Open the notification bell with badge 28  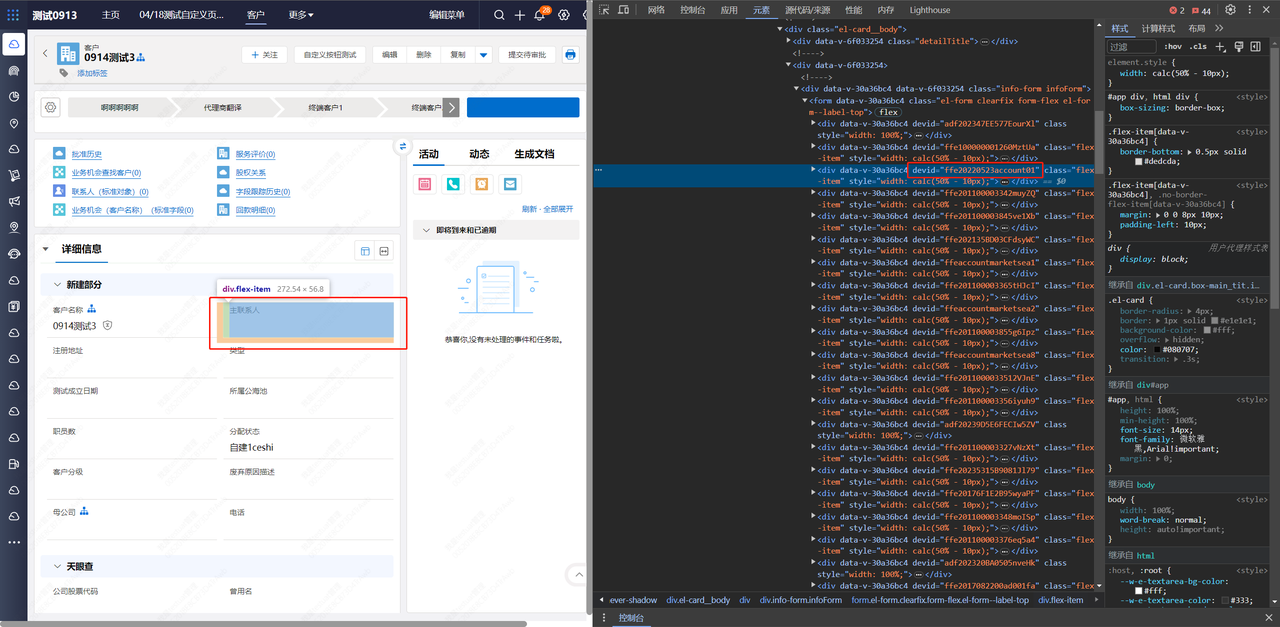[540, 15]
